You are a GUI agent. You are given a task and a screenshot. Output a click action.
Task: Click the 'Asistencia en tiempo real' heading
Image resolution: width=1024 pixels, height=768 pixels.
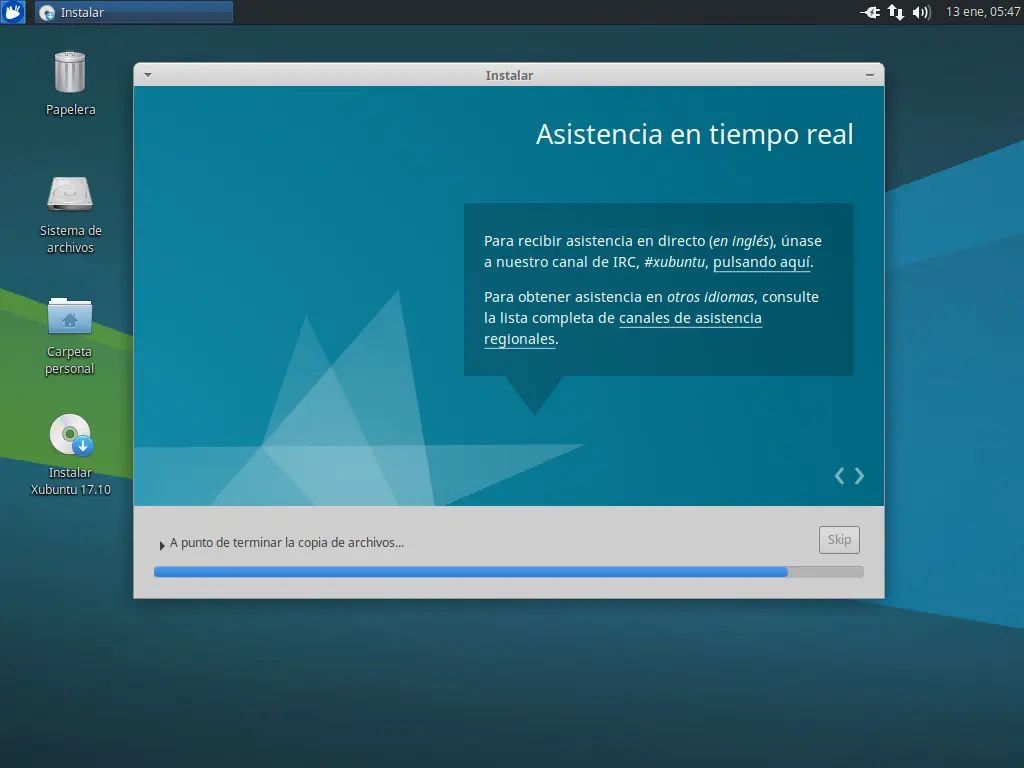tap(694, 135)
